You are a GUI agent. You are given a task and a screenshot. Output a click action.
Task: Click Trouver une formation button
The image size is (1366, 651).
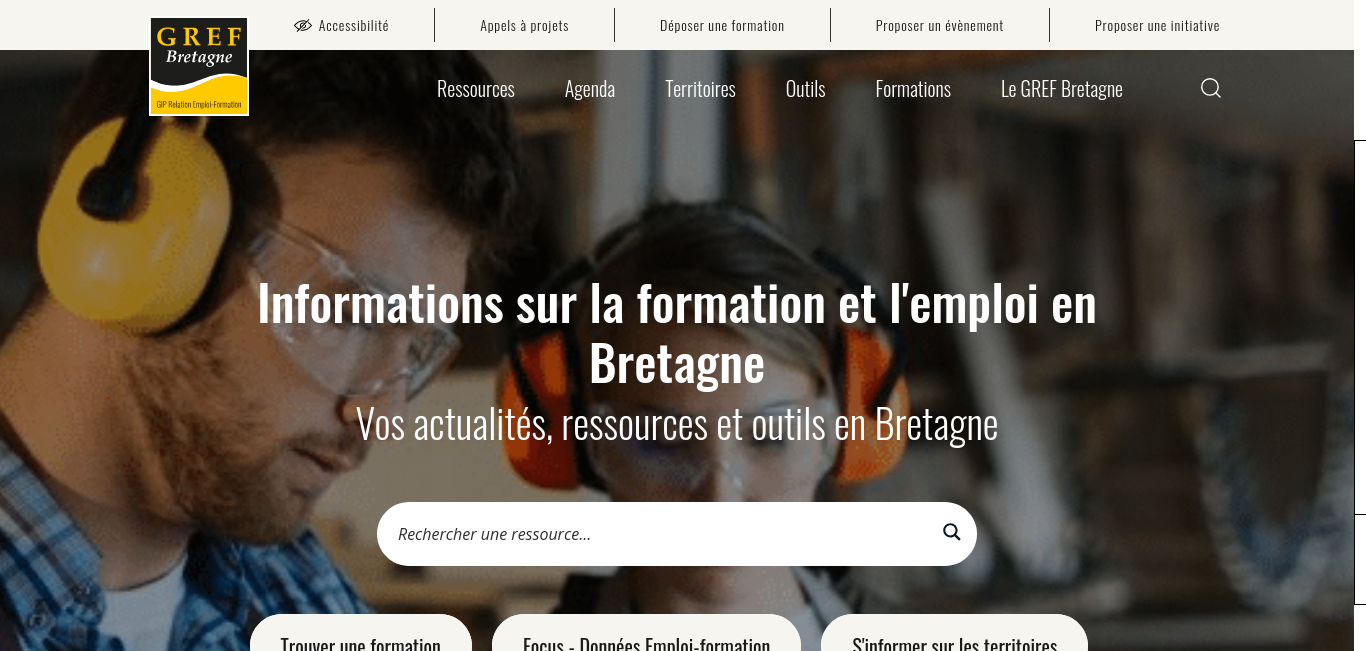[361, 636]
